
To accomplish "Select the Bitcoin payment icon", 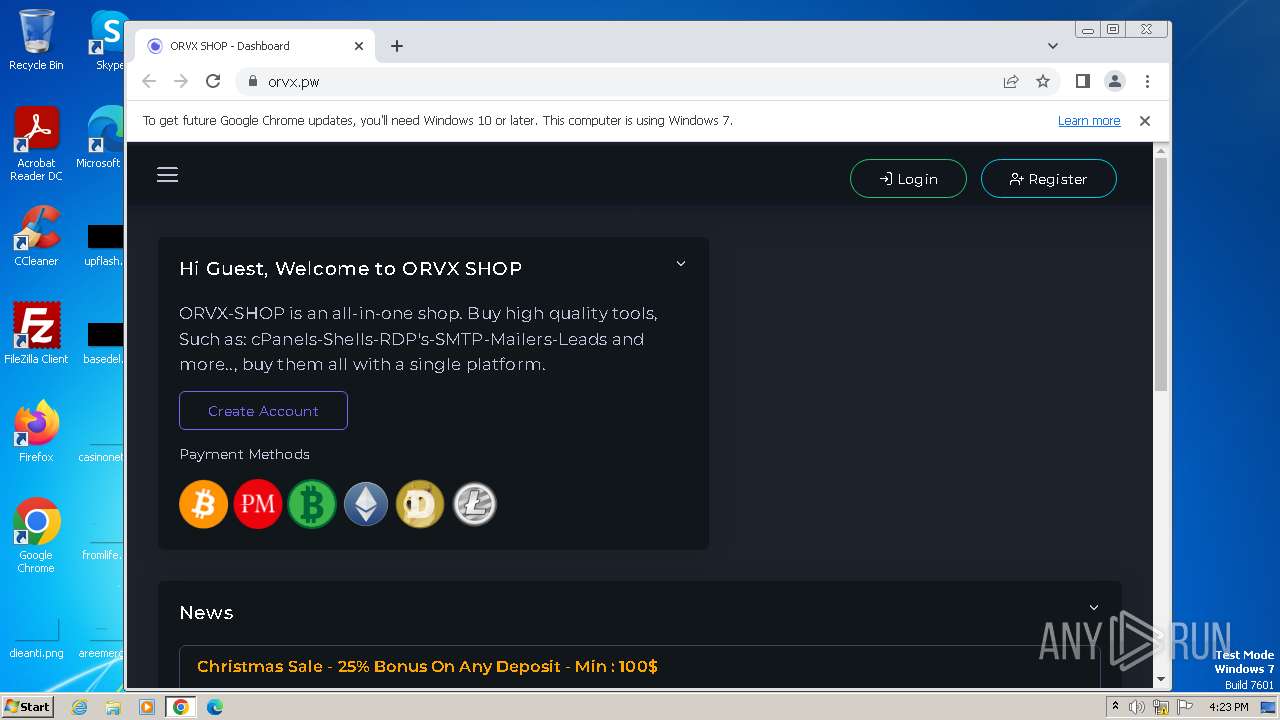I will click(204, 504).
